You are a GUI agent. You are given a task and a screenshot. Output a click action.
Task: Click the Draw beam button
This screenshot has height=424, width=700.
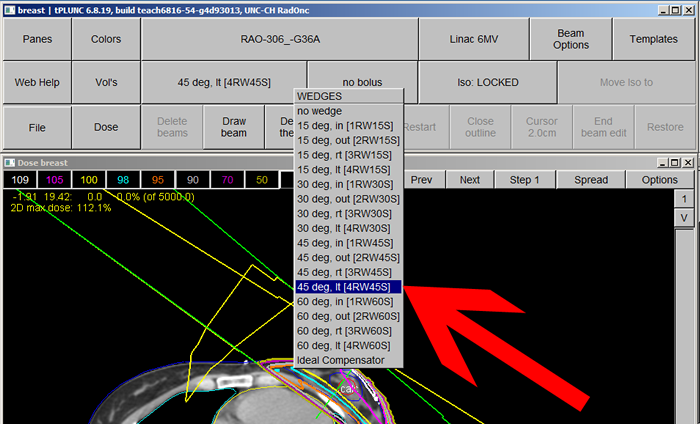point(234,127)
